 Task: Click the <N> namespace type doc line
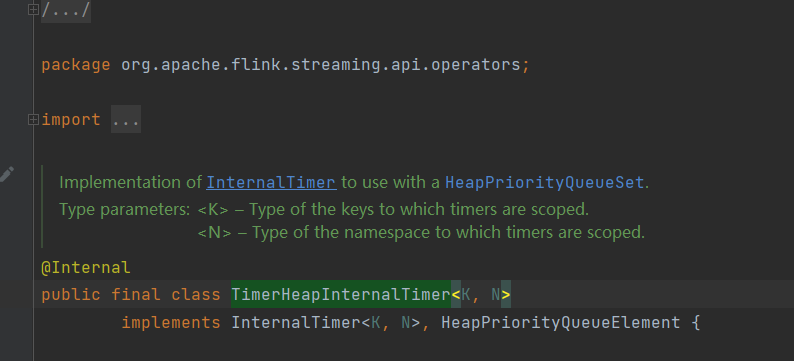(x=421, y=232)
